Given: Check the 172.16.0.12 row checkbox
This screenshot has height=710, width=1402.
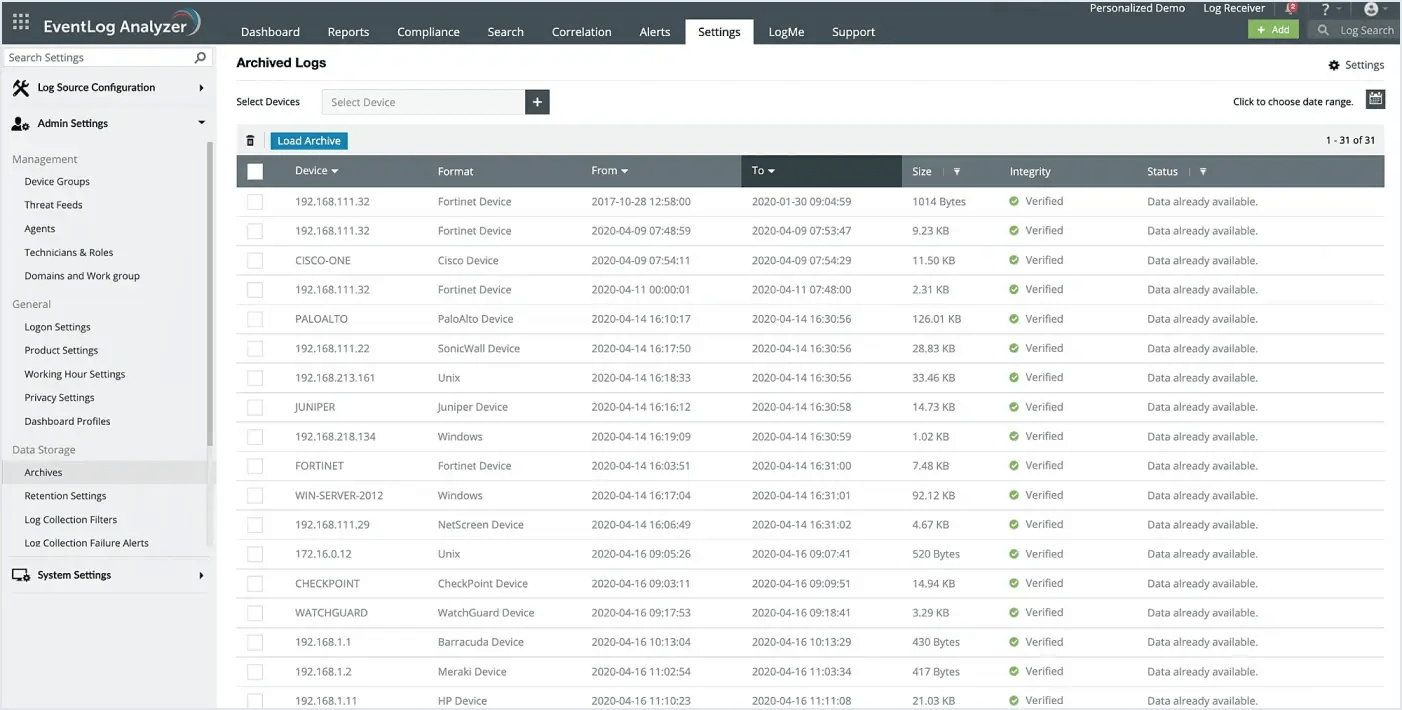Looking at the screenshot, I should coord(255,554).
